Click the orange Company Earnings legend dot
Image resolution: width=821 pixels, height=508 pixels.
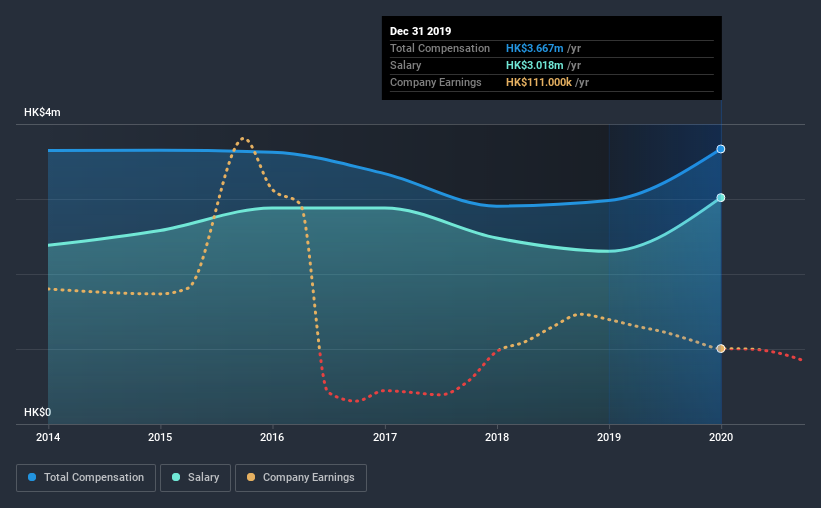pyautogui.click(x=251, y=477)
